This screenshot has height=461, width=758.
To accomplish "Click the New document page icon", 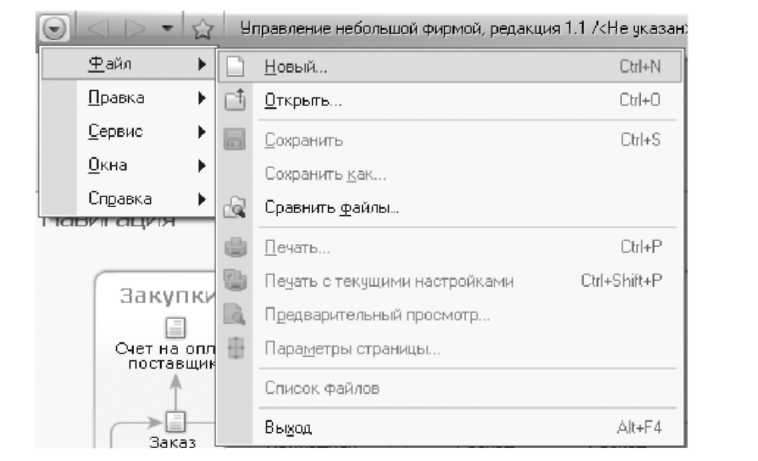I will click(235, 66).
